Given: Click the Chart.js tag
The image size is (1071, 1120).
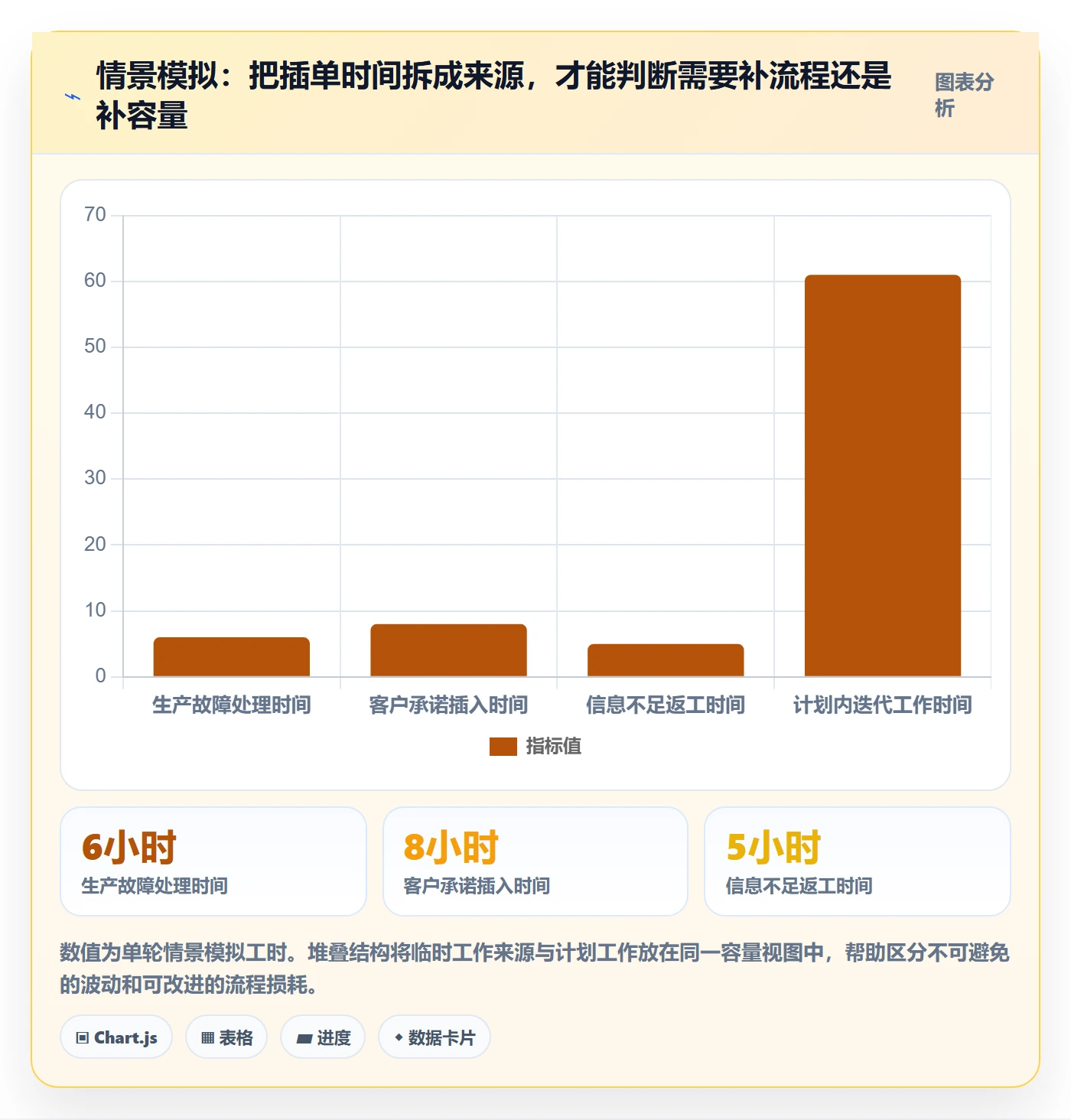Looking at the screenshot, I should [x=116, y=1037].
